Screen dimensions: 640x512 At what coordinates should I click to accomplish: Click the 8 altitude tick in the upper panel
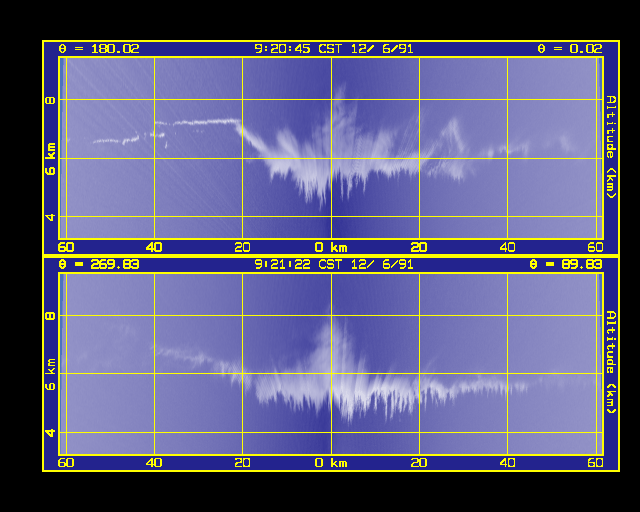[x=51, y=100]
